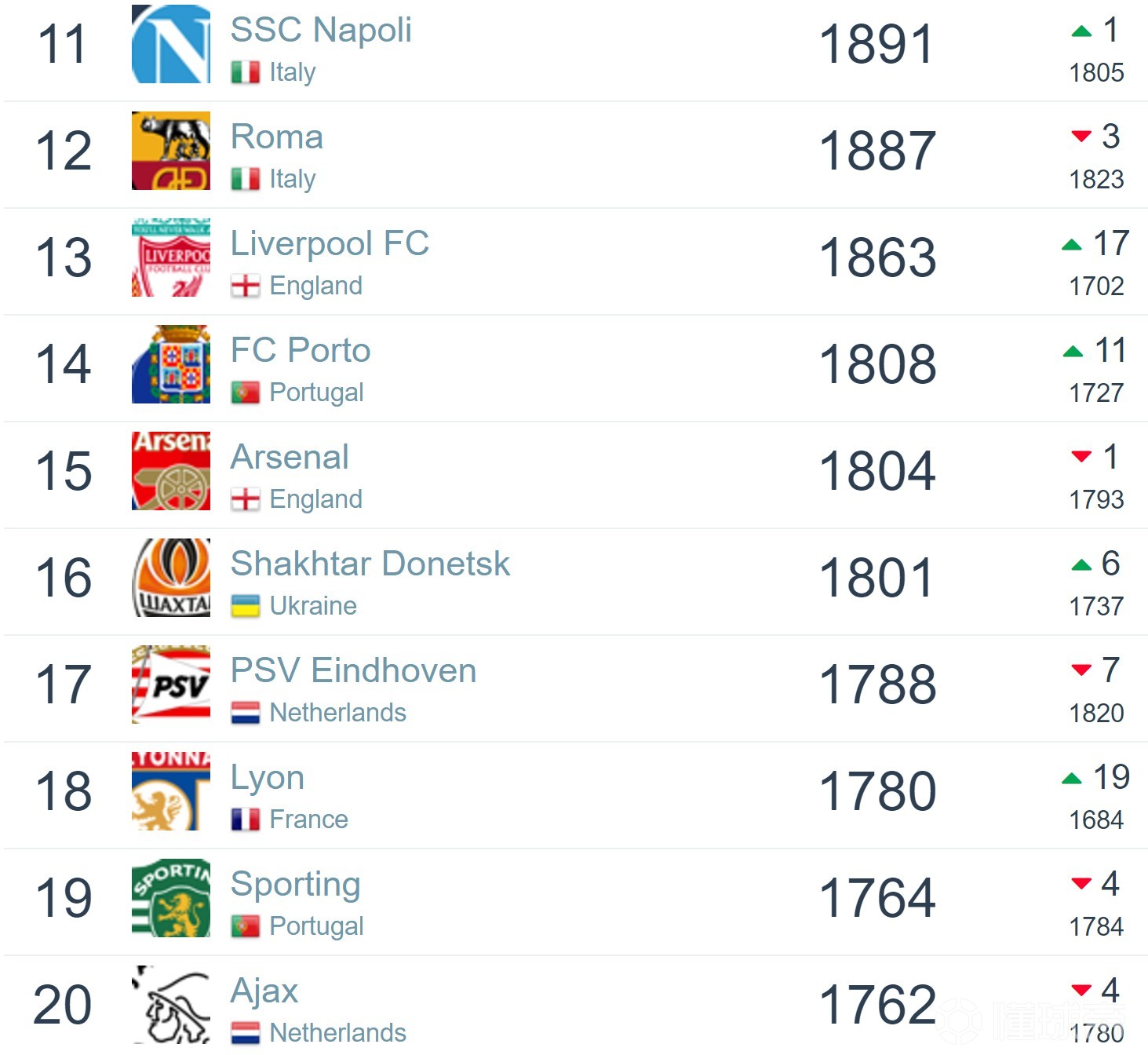Image resolution: width=1148 pixels, height=1055 pixels.
Task: Click the SSC Napoli club crest
Action: pos(170,44)
